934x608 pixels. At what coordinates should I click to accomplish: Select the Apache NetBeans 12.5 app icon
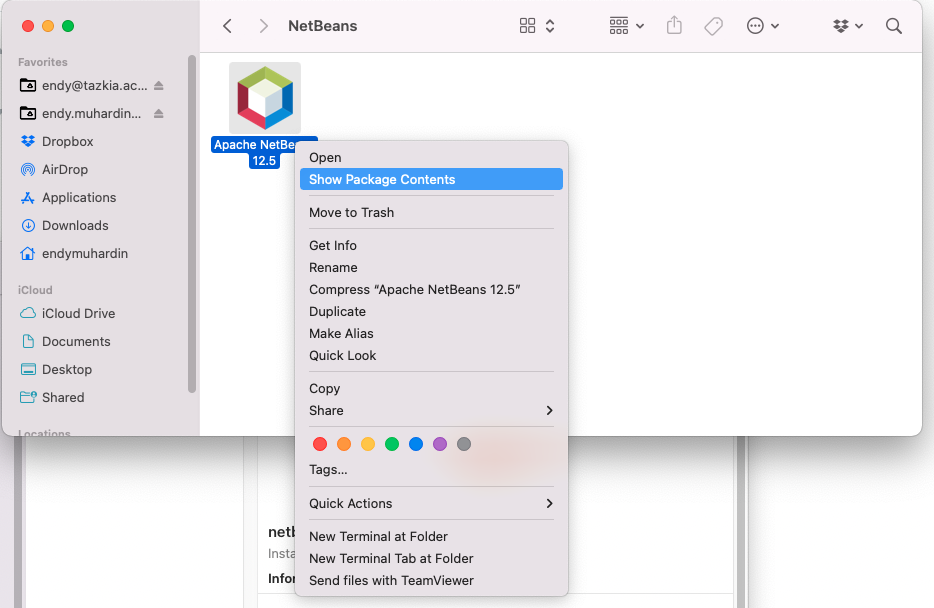coord(265,98)
